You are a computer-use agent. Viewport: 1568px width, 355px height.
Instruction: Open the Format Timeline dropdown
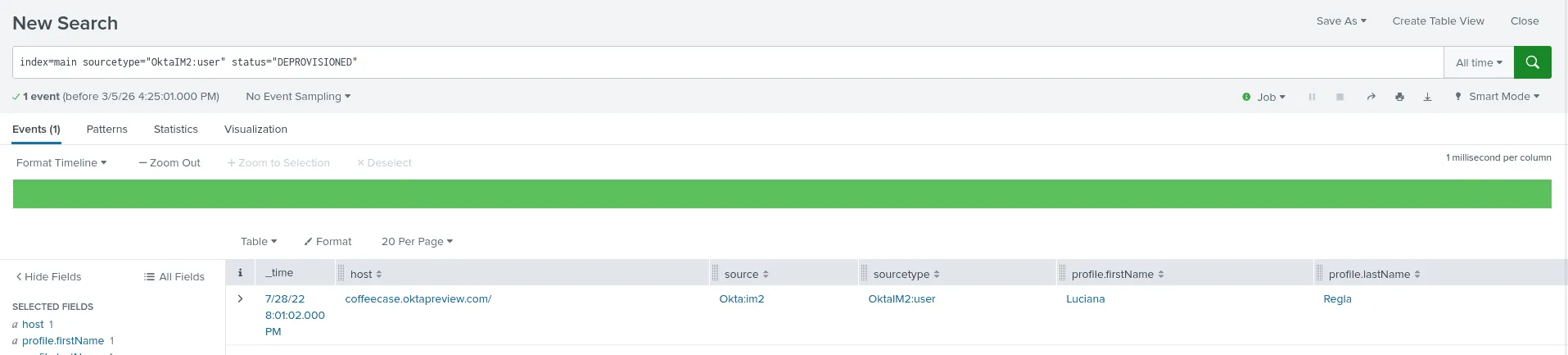point(61,163)
